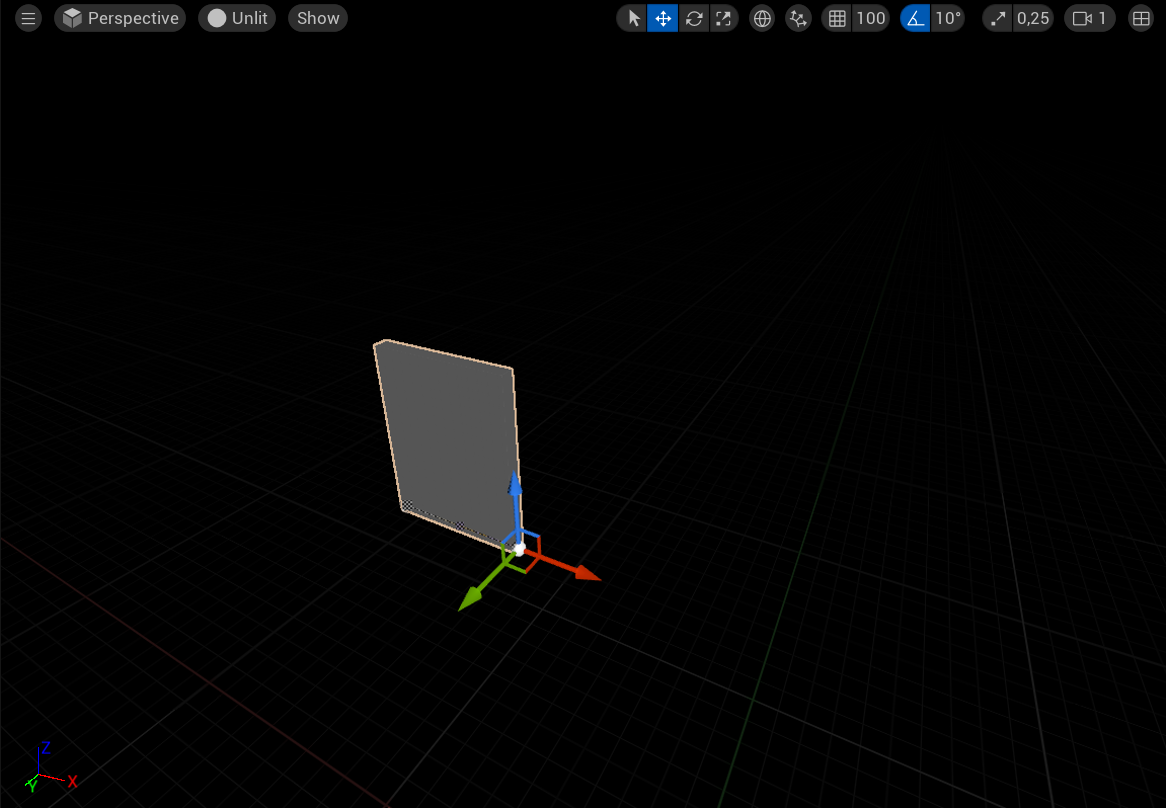Activate the Scale tool

723,18
